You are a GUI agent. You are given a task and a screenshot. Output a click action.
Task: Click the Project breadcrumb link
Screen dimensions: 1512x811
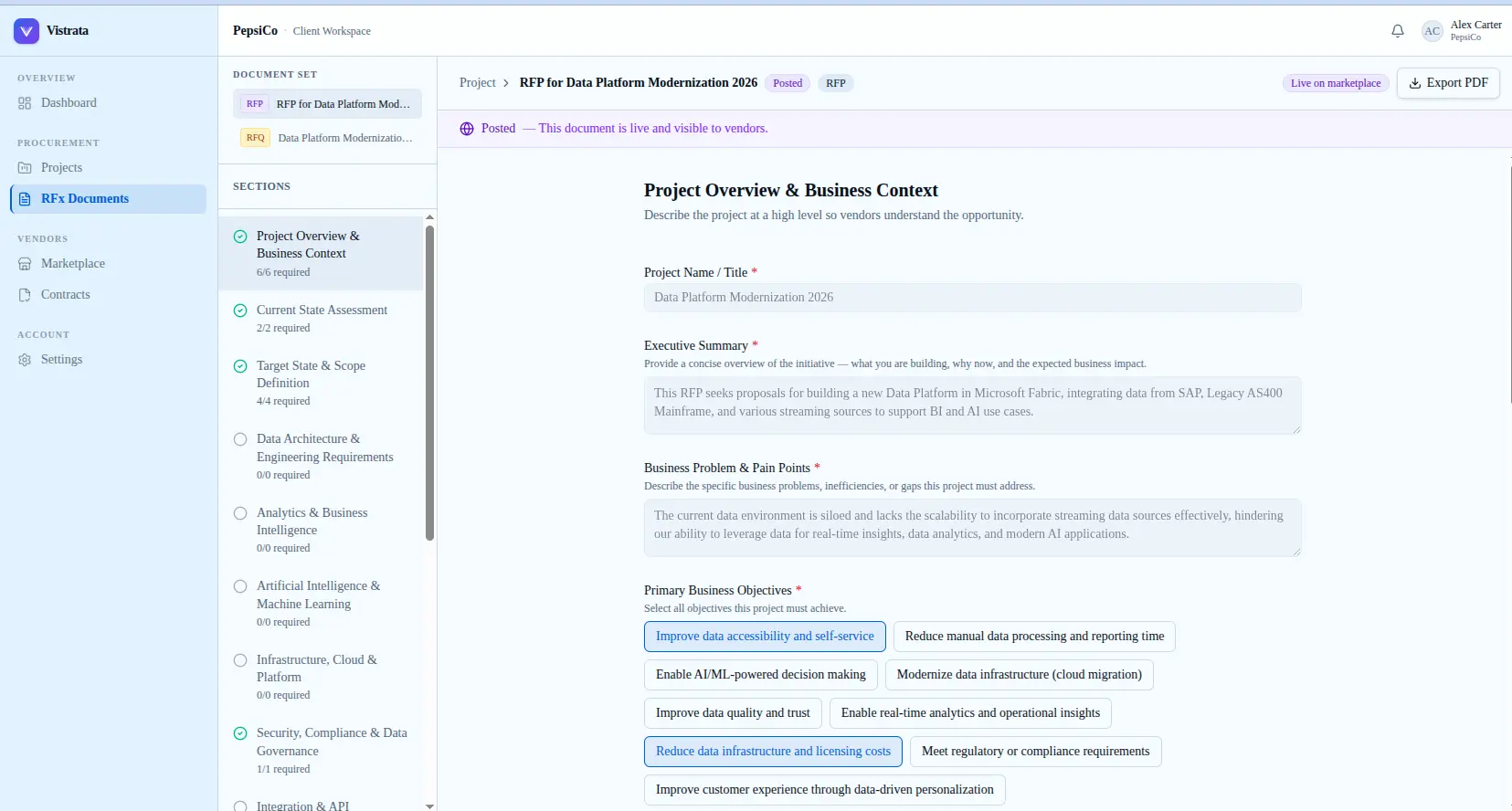coord(477,83)
